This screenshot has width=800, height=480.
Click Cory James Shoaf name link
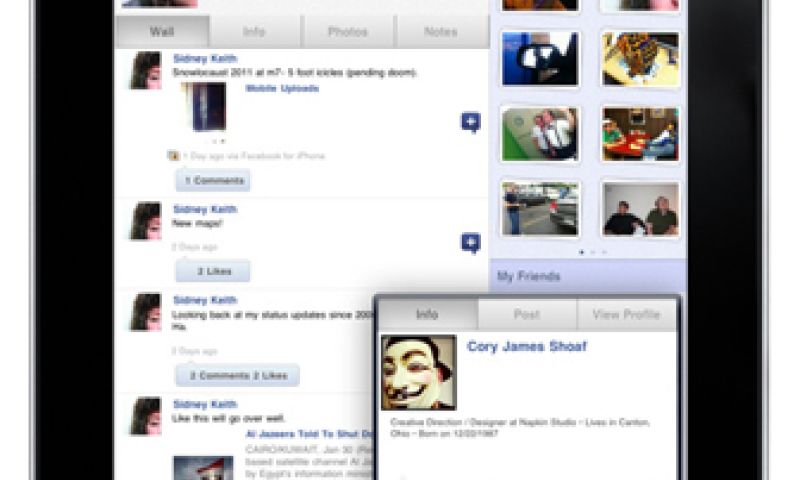(527, 346)
